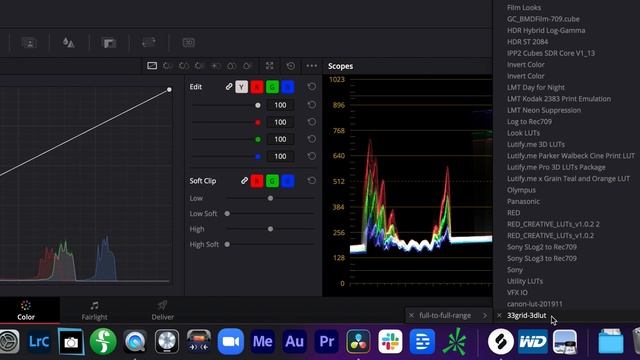
Task: Click the Soft Clip High slider handle
Action: (270, 229)
